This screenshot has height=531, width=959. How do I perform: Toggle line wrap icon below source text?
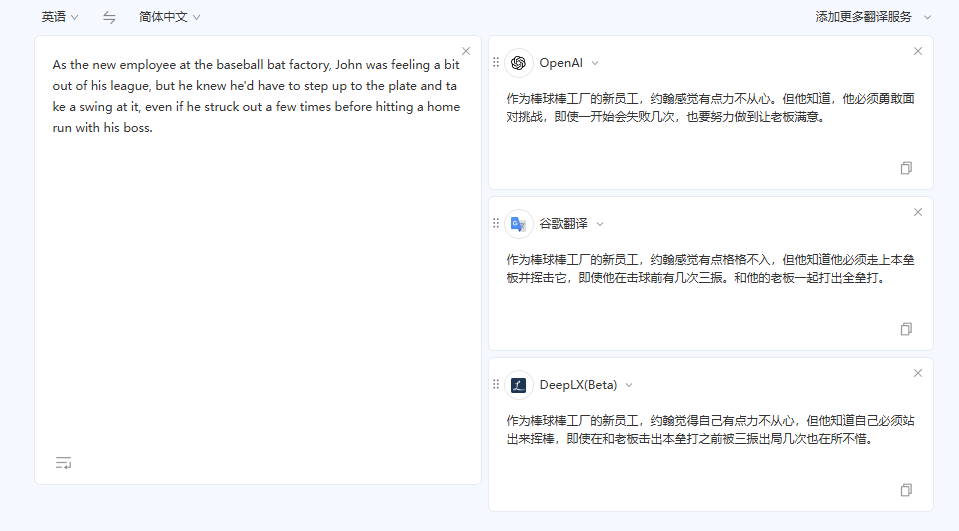[x=64, y=463]
